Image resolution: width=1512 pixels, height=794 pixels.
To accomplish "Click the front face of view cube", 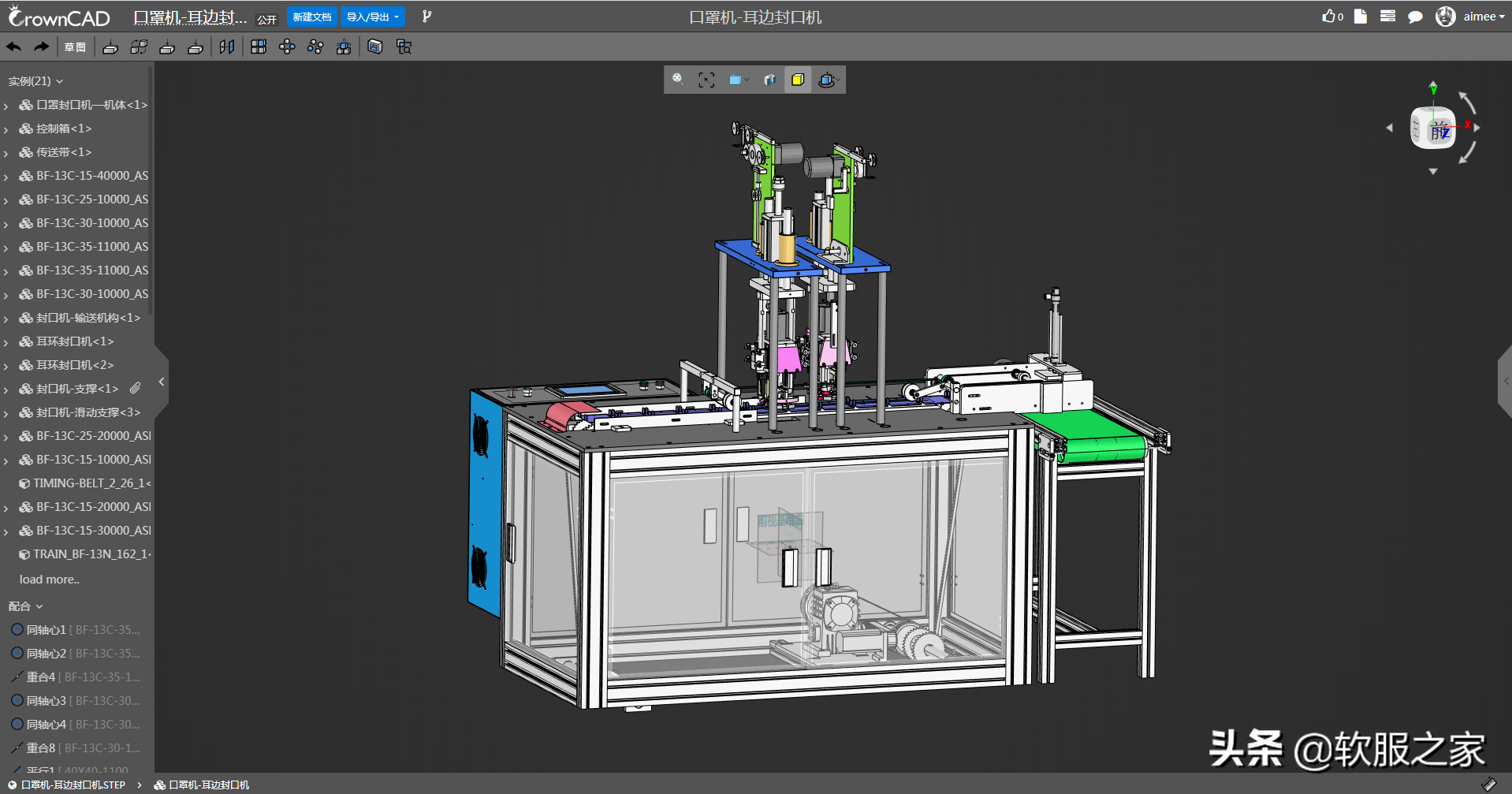I will pyautogui.click(x=1439, y=131).
